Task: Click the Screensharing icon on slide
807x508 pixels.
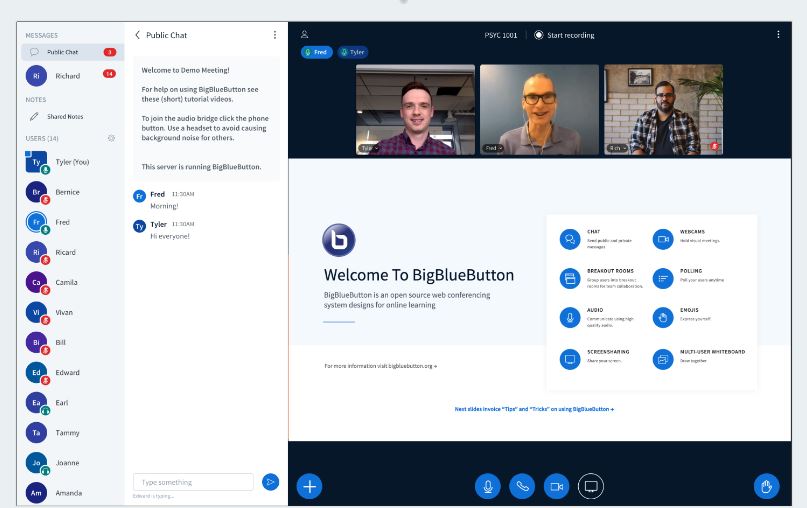Action: pos(570,359)
